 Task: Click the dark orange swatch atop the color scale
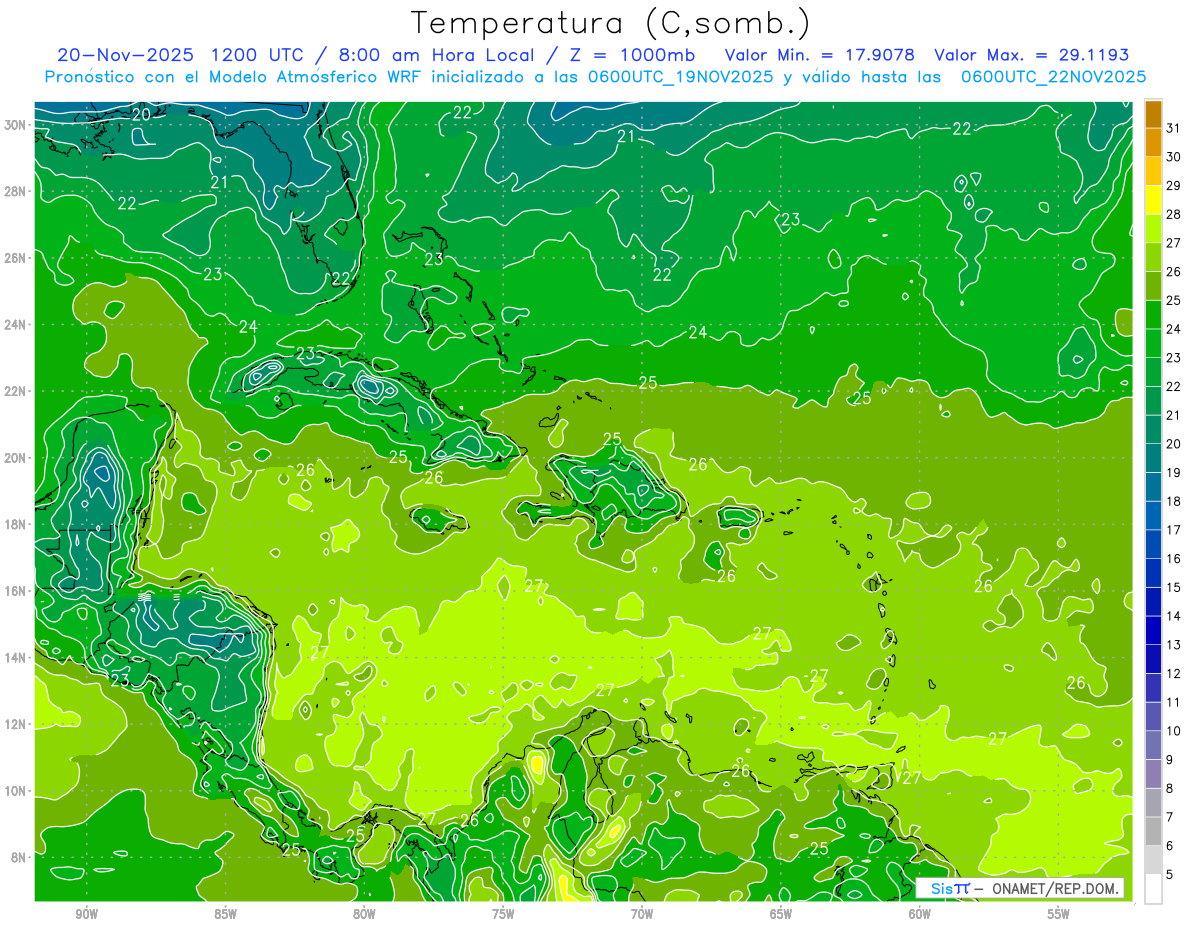(1153, 114)
